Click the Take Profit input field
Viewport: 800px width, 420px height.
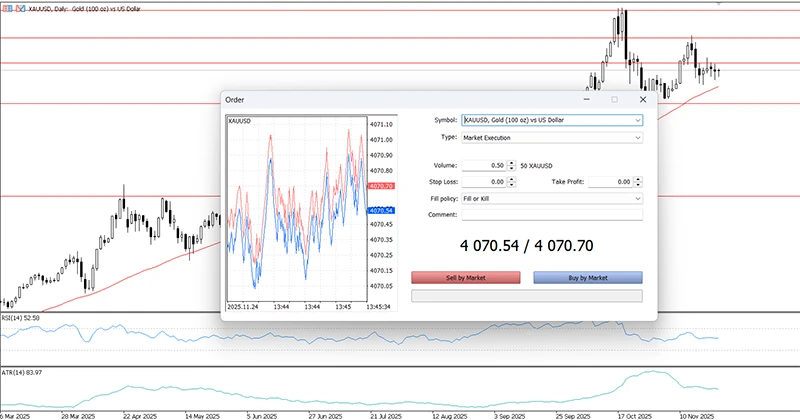tap(609, 182)
